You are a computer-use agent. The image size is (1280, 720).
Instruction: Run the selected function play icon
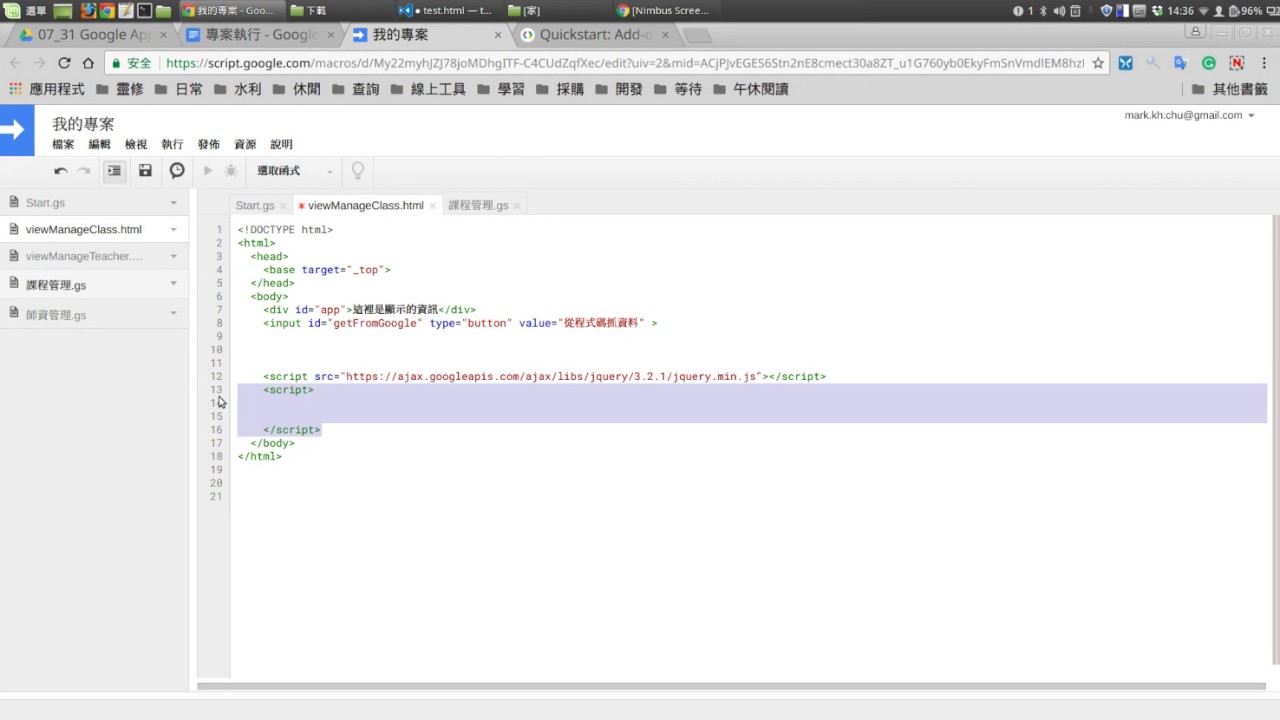click(x=208, y=171)
